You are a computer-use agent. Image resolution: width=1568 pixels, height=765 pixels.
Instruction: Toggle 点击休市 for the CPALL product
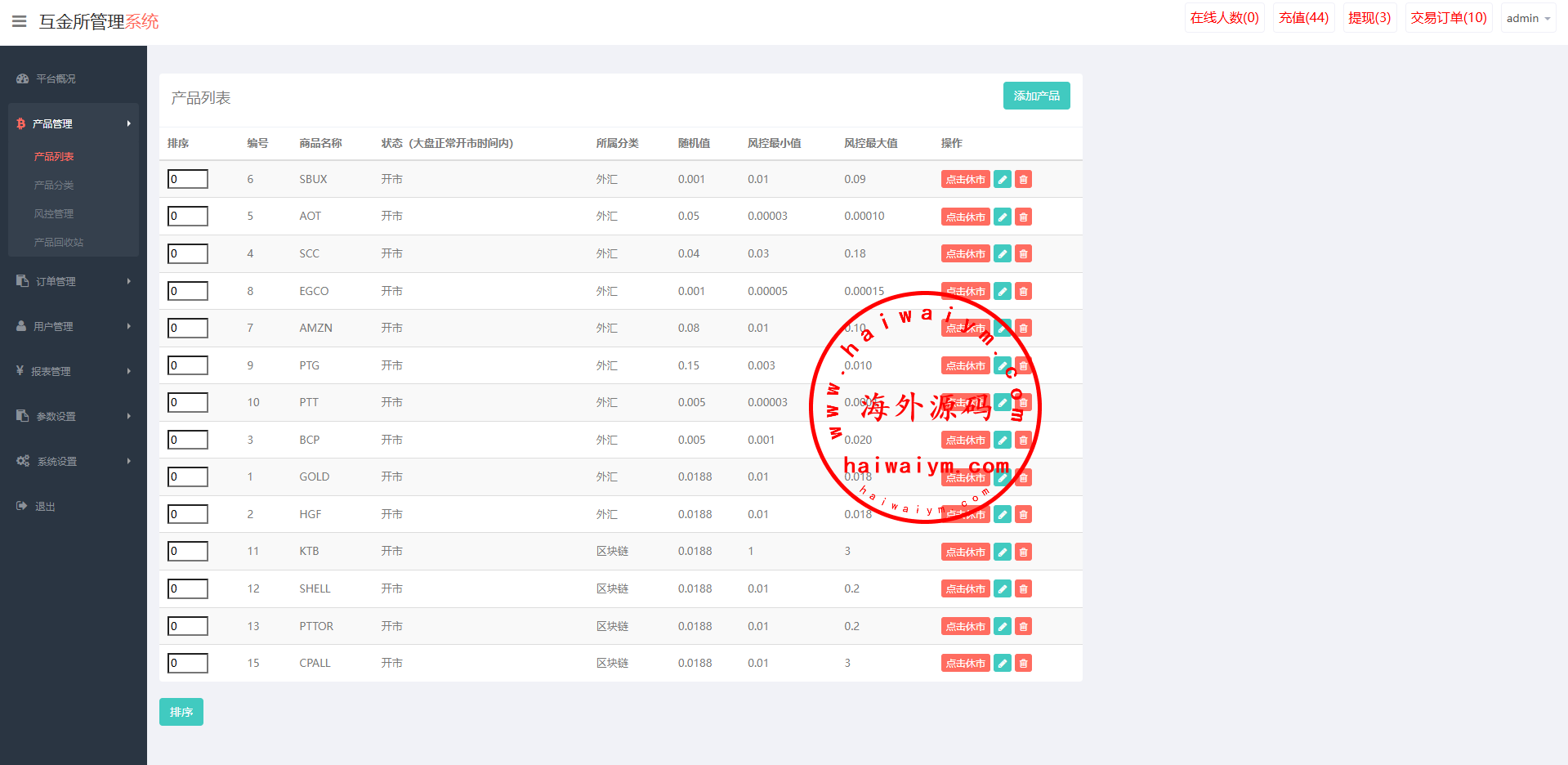965,664
